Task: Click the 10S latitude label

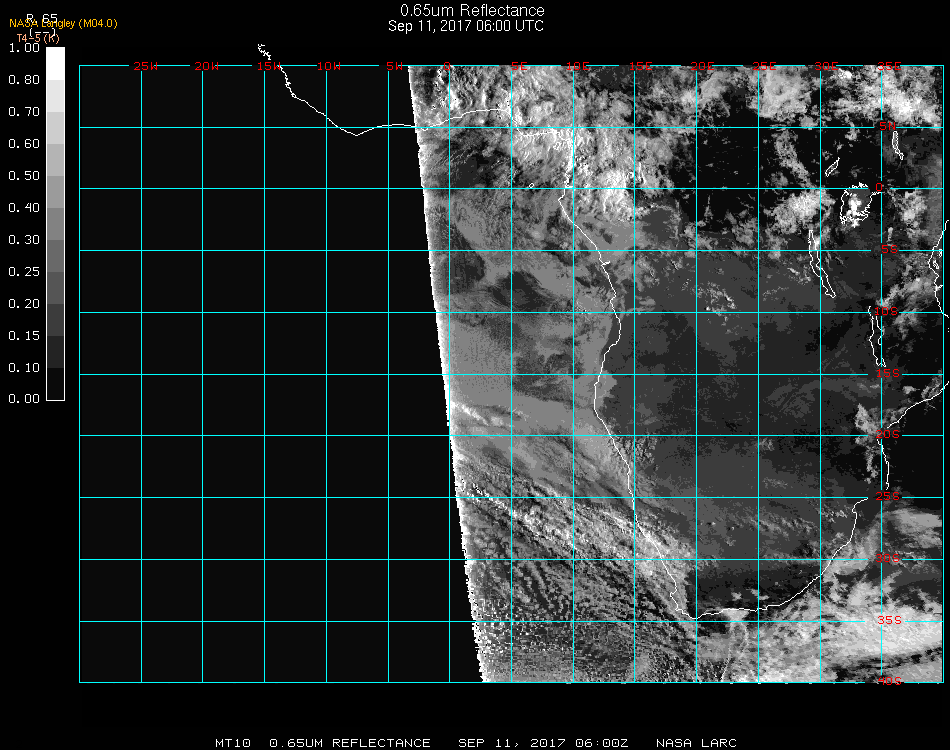Action: point(886,311)
